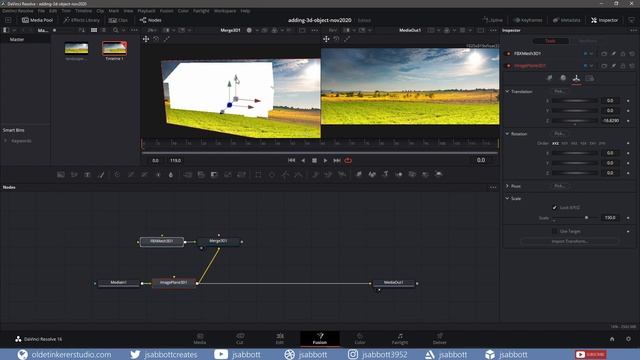Toggle the Lock X/Y/Z checkbox
Screen dimensions: 640x360
554,207
